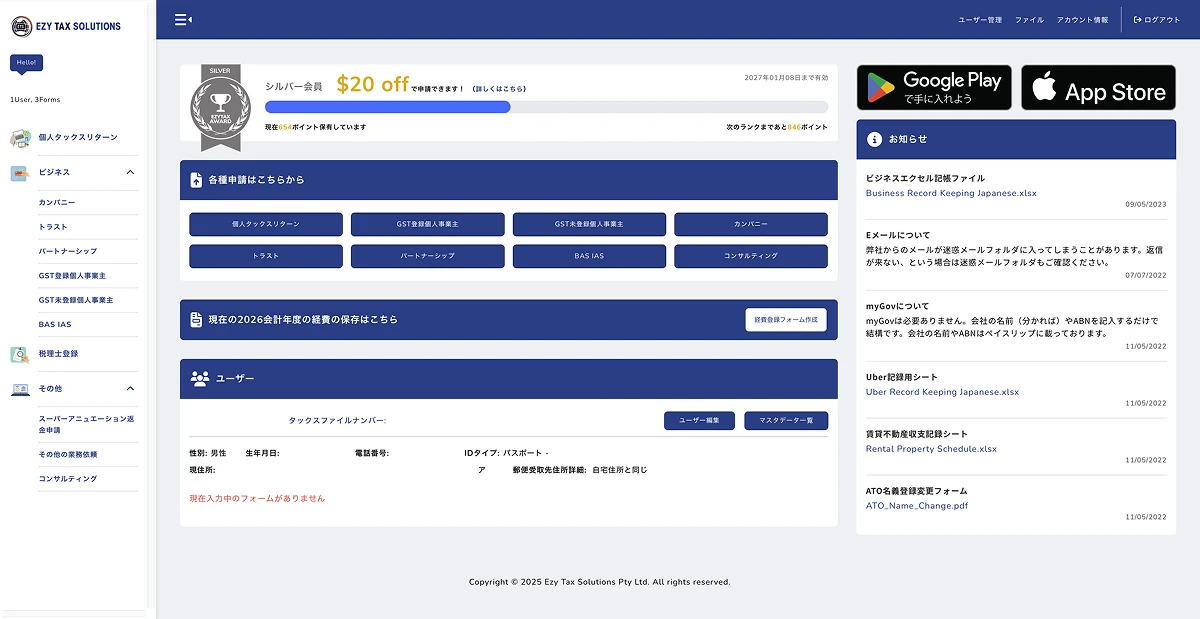
Task: Open the ATO_Name_Change.pdf link
Action: coord(916,506)
